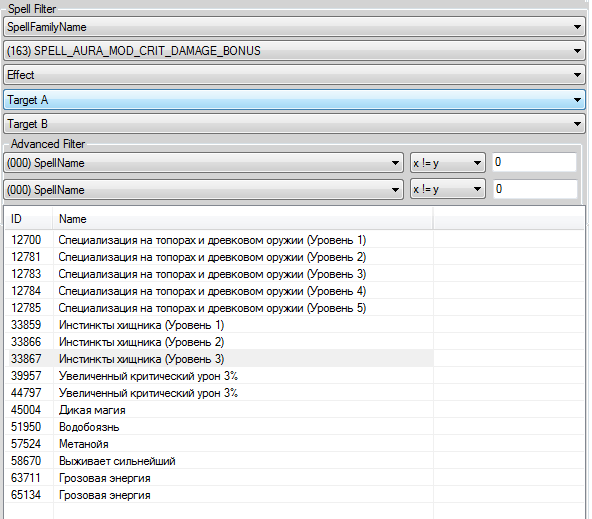Viewport: 592px width, 519px height.
Task: Expand the Effect dropdown
Action: click(x=294, y=75)
